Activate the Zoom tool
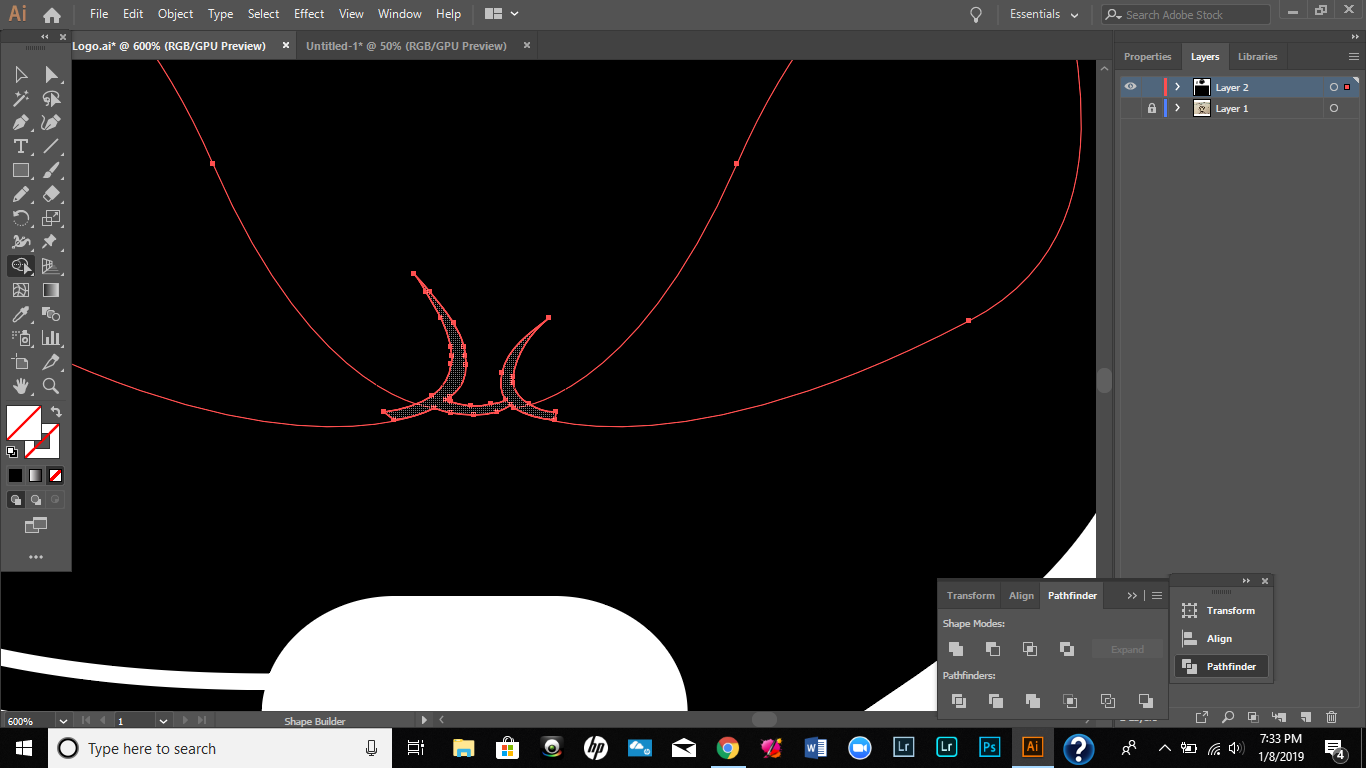The height and width of the screenshot is (768, 1366). 50,386
